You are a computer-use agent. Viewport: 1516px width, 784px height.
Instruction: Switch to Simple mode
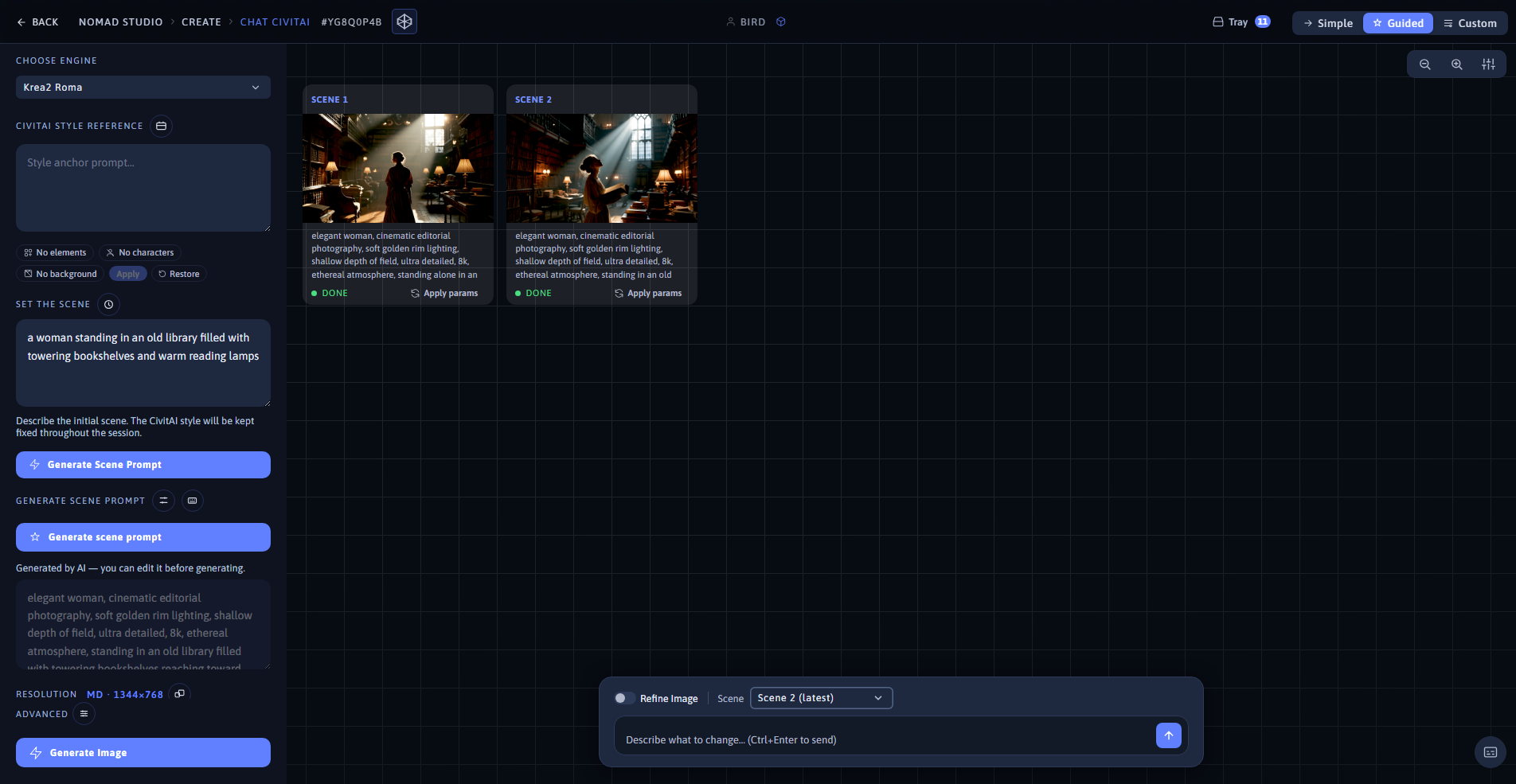(x=1328, y=23)
